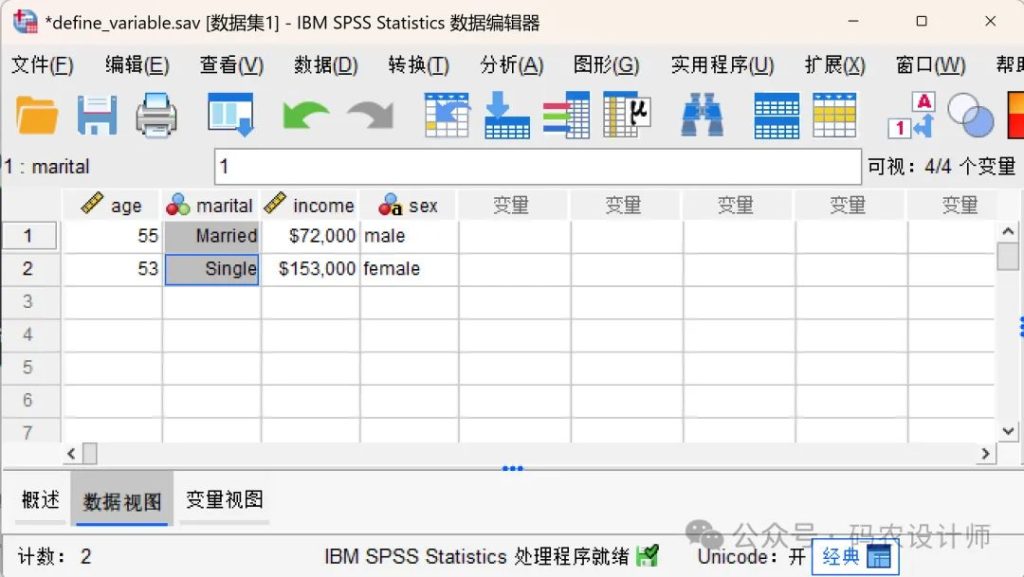The width and height of the screenshot is (1024, 577).
Task: Open the 图形(G) menu
Action: click(x=606, y=65)
